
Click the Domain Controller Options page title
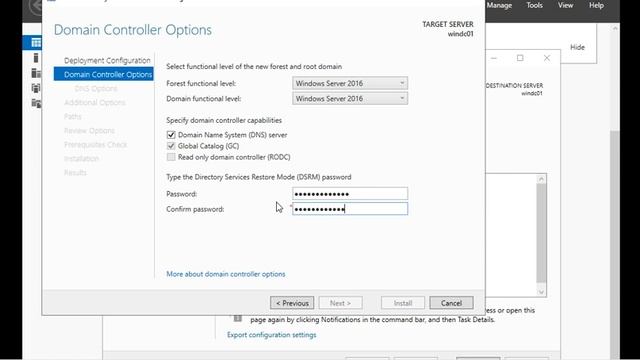pos(133,30)
